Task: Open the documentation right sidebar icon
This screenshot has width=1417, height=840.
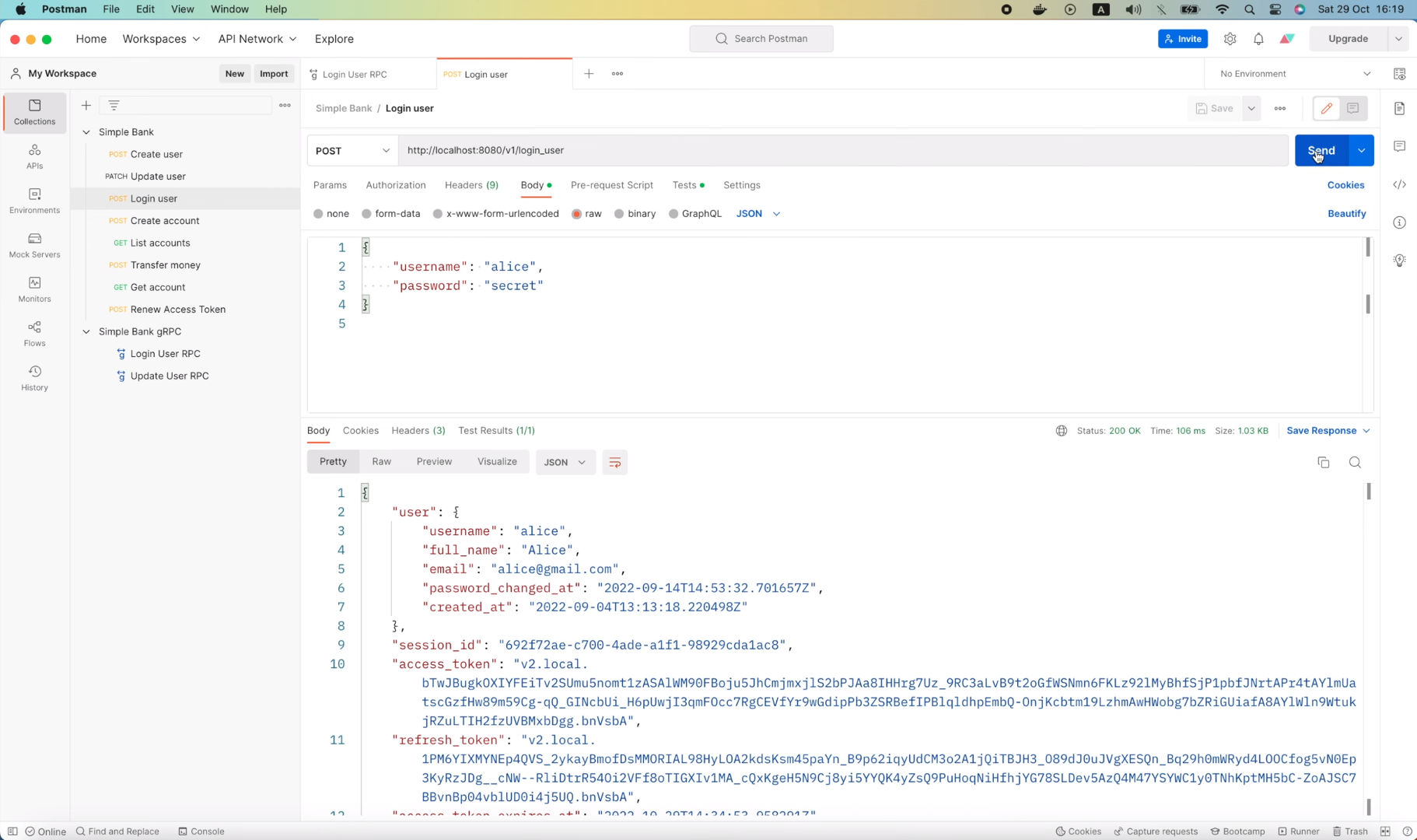Action: tap(1399, 108)
